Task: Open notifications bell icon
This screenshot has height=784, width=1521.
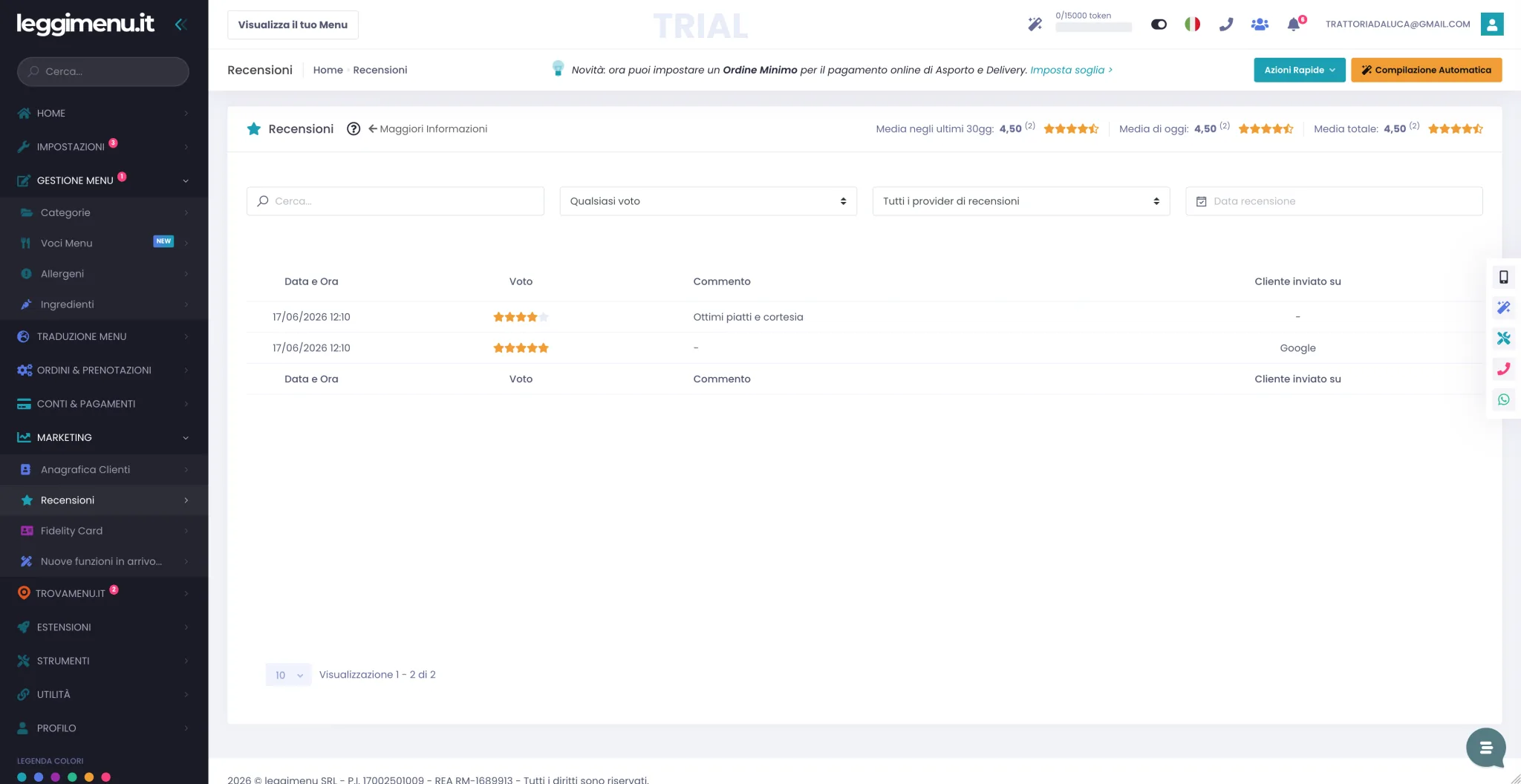Action: (1294, 24)
